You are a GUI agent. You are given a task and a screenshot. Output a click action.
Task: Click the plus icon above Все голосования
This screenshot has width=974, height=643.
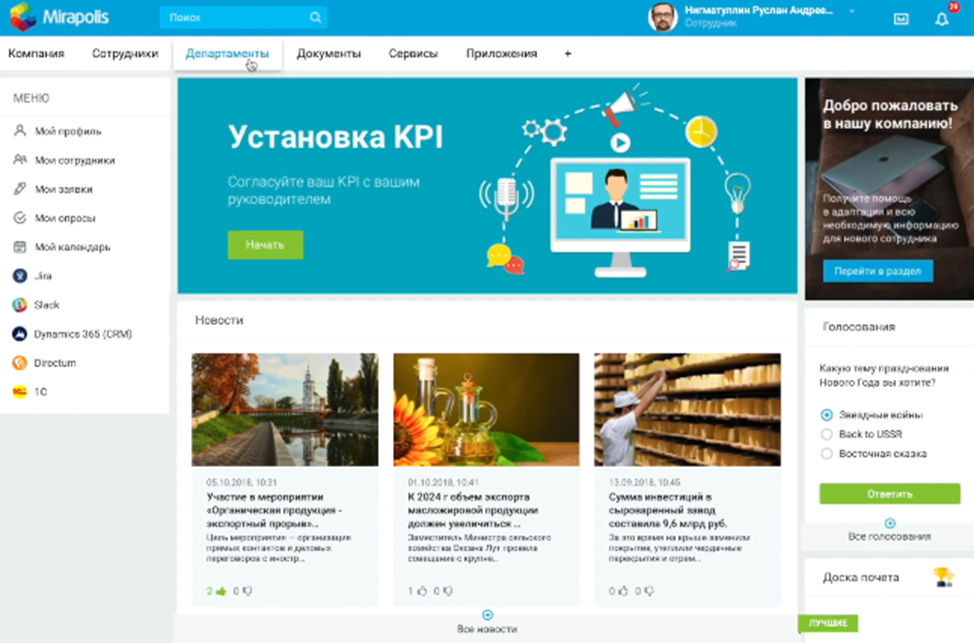(x=890, y=523)
